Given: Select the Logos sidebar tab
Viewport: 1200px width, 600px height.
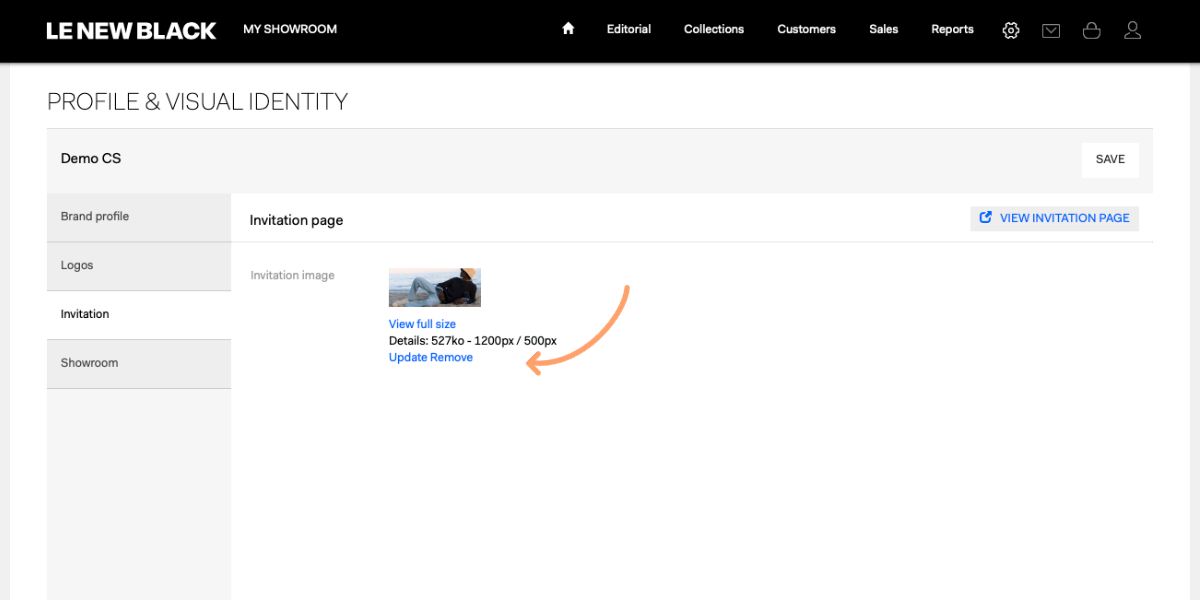Looking at the screenshot, I should click(x=139, y=266).
